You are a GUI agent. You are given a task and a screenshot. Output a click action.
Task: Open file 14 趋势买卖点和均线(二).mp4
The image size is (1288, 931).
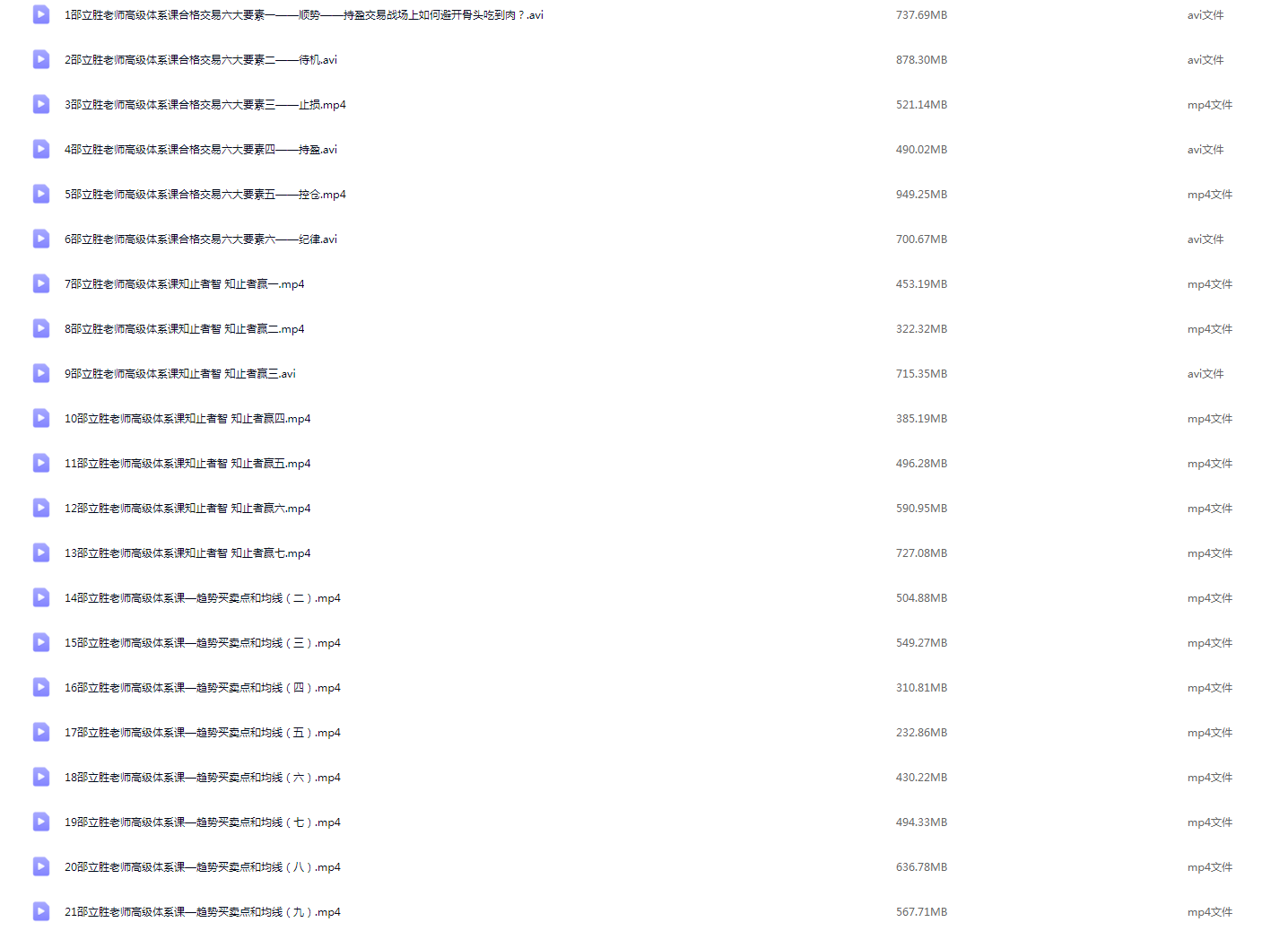point(203,598)
